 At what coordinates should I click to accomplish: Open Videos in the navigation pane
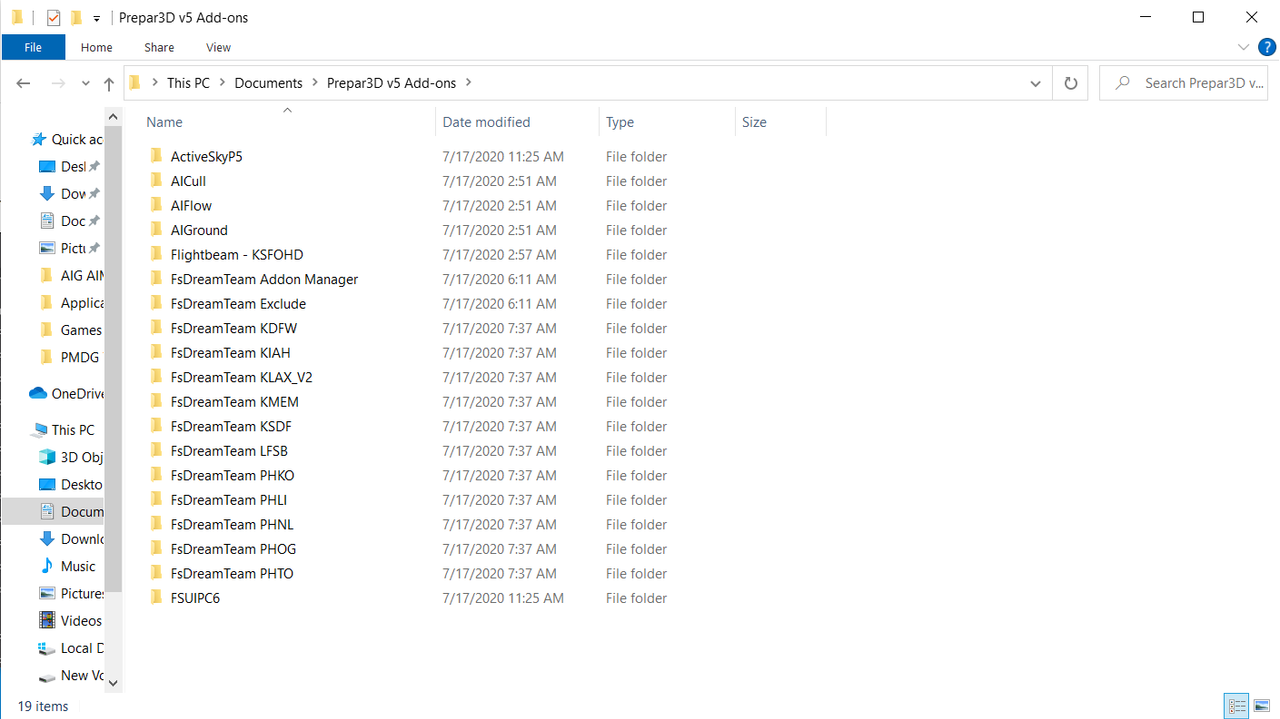coord(70,621)
